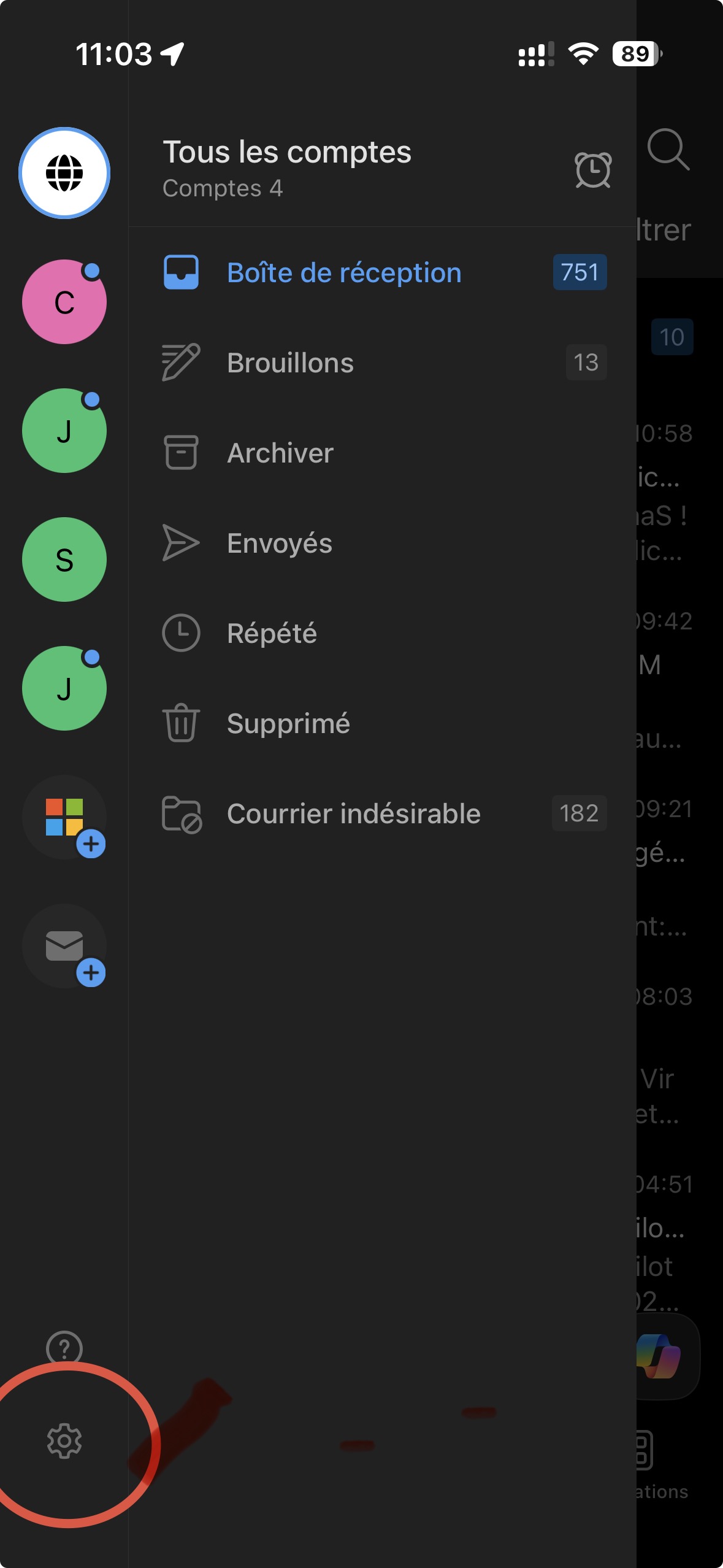Screen dimensions: 723x1568
Task: Tap the 751 unread count badge
Action: (x=580, y=272)
